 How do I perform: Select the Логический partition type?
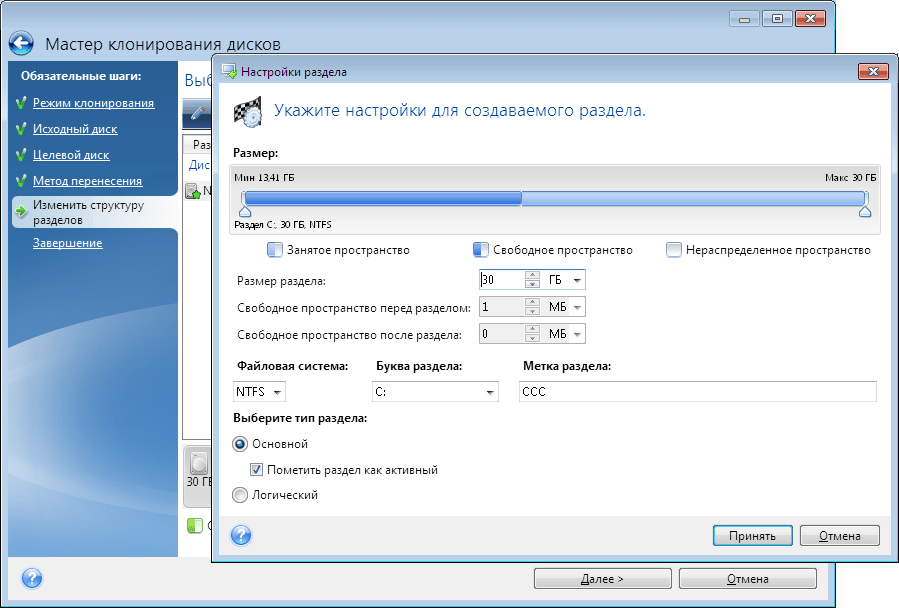240,494
